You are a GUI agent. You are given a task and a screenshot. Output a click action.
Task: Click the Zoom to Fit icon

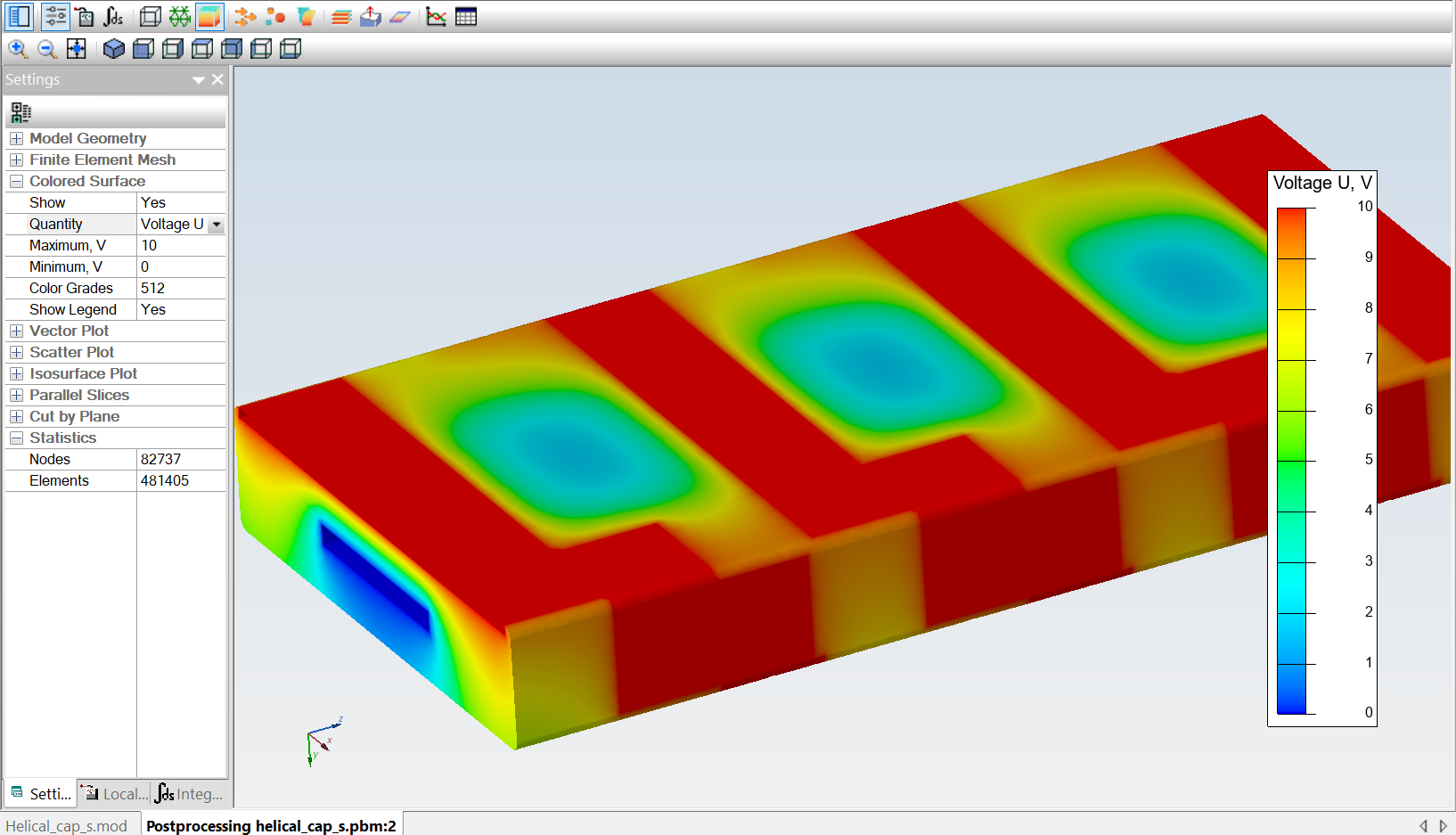coord(77,49)
